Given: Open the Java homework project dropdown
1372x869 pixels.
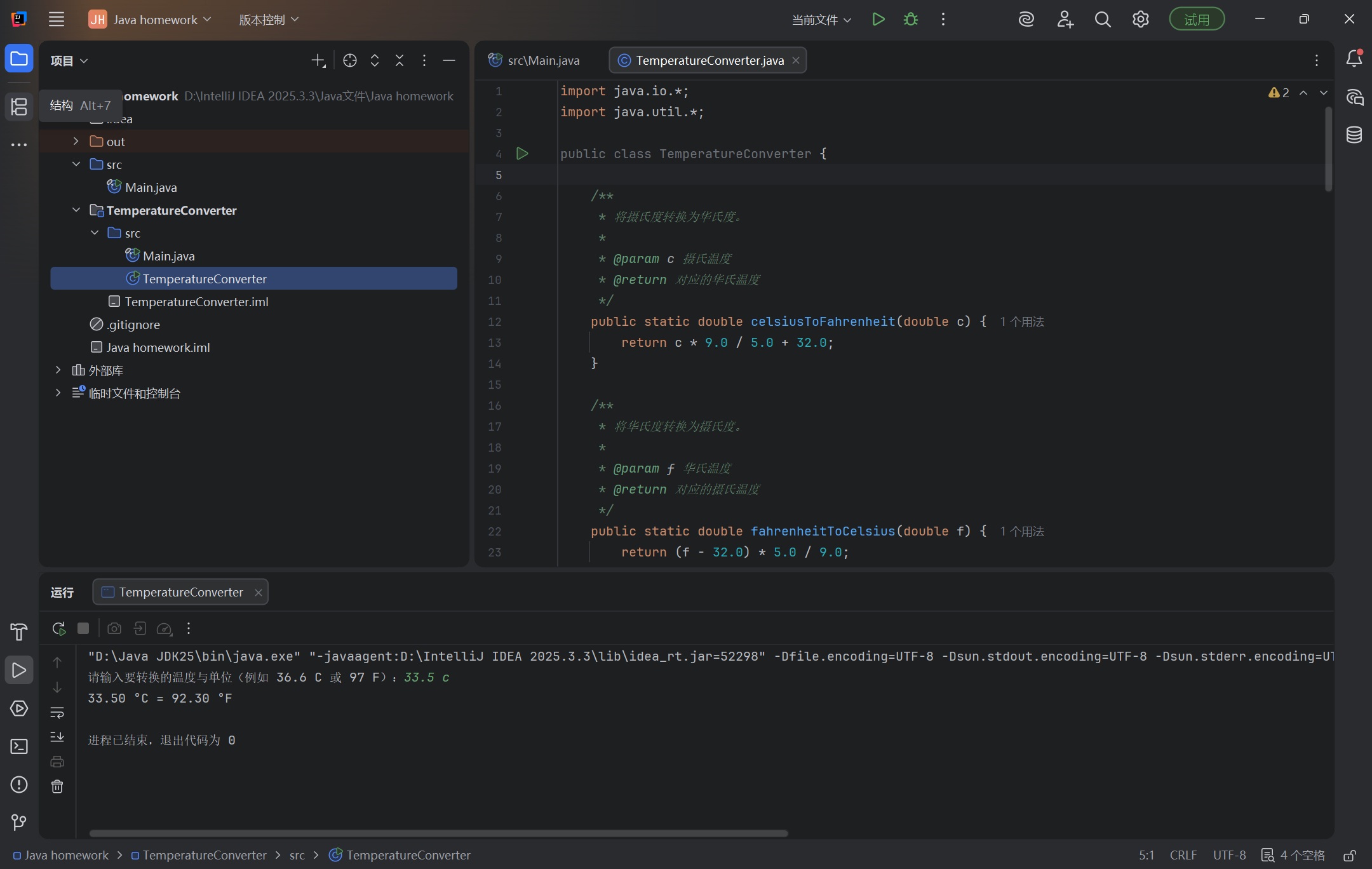Looking at the screenshot, I should point(155,20).
